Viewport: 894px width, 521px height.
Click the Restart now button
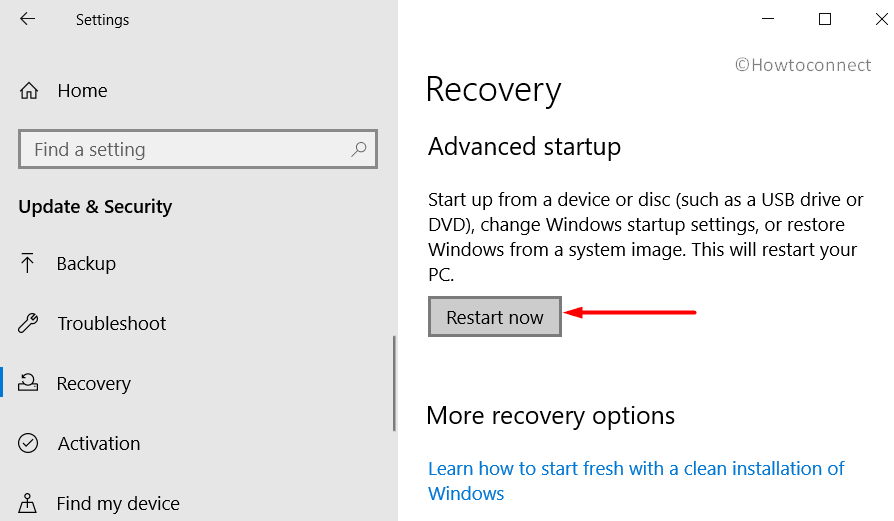495,317
